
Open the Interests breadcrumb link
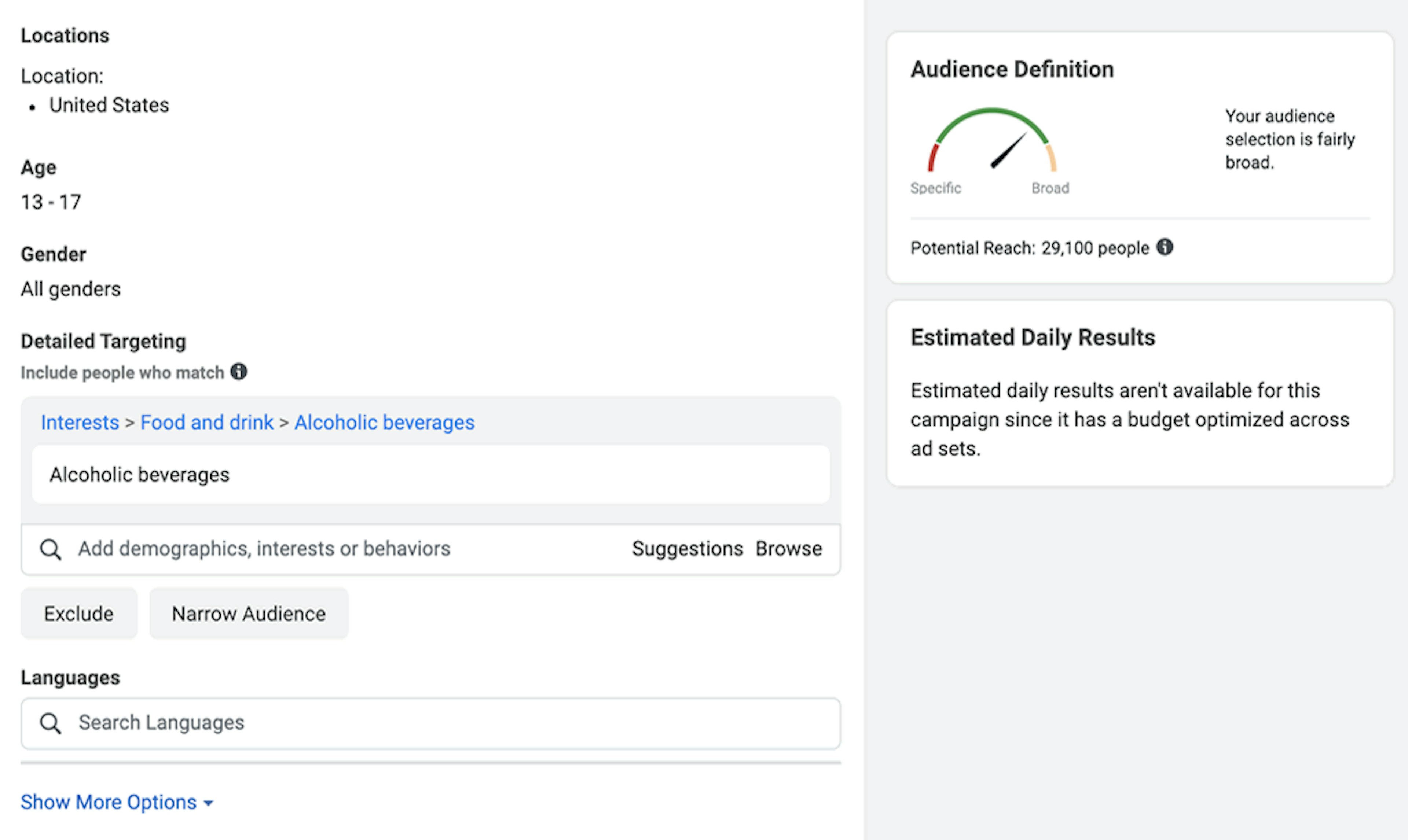pos(80,422)
